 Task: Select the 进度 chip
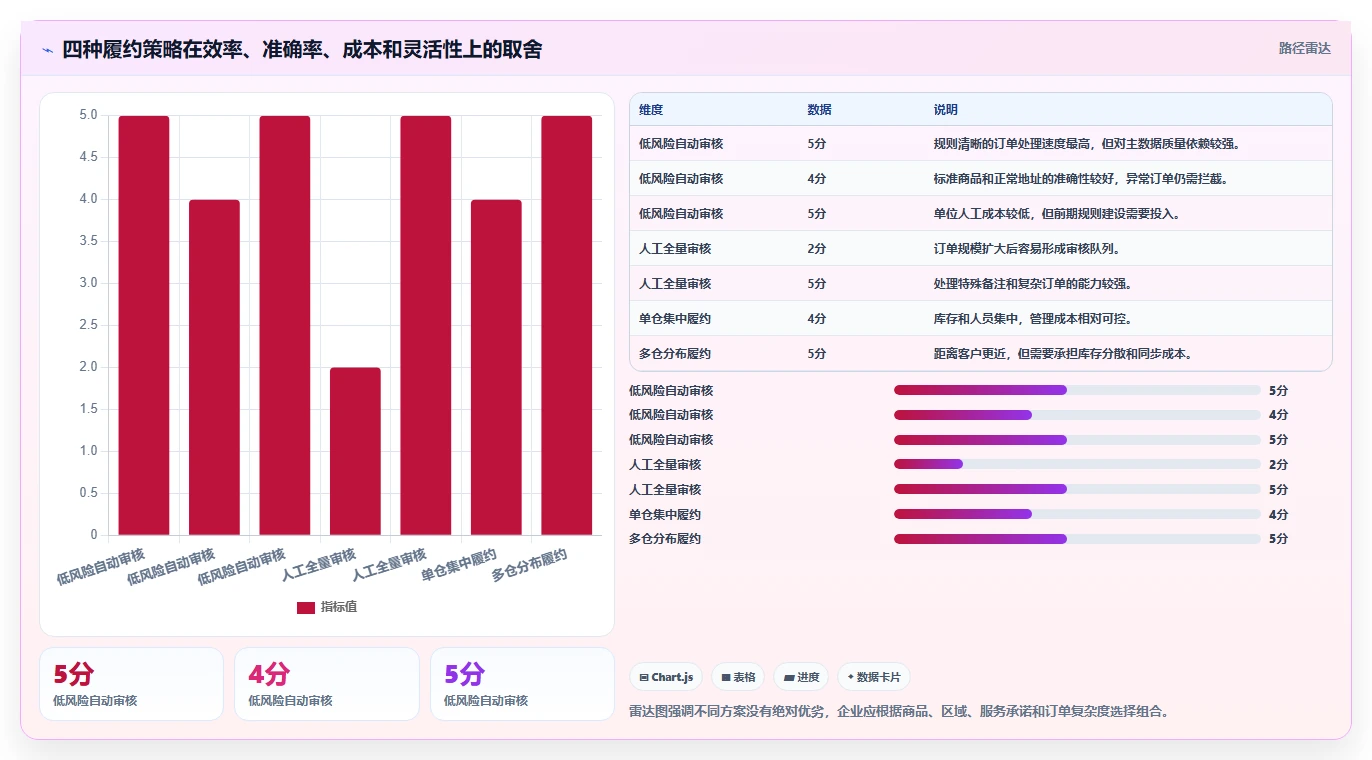point(801,677)
